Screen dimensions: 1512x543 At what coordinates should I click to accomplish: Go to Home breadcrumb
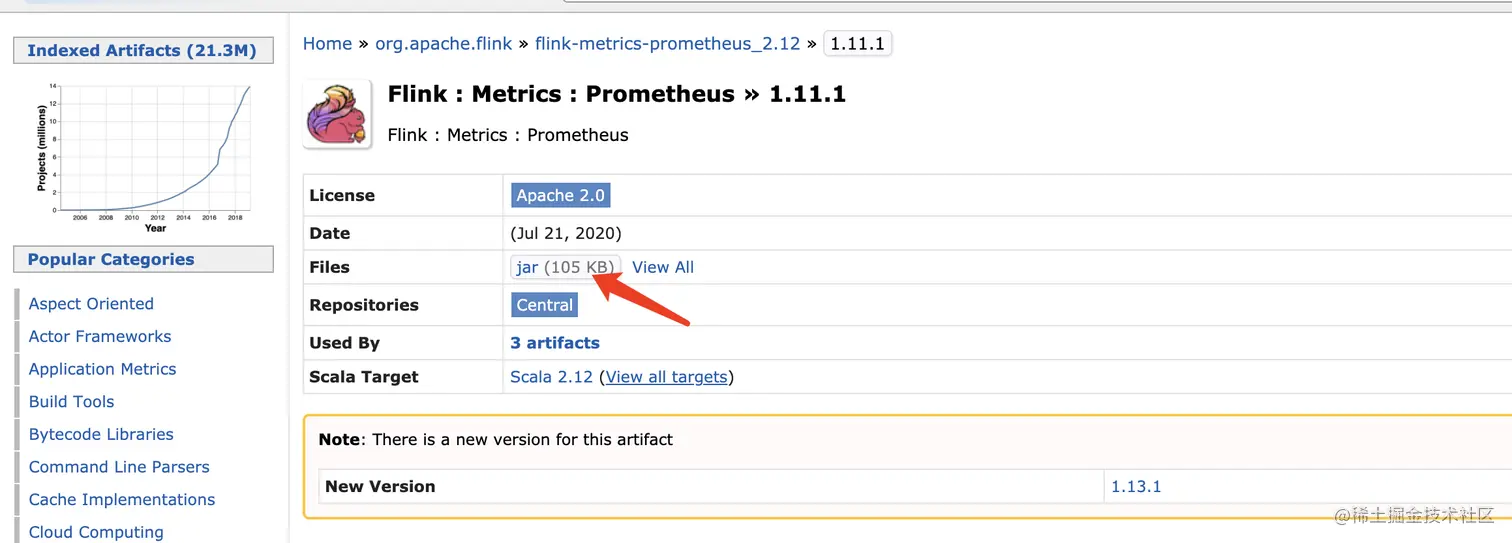coord(327,44)
